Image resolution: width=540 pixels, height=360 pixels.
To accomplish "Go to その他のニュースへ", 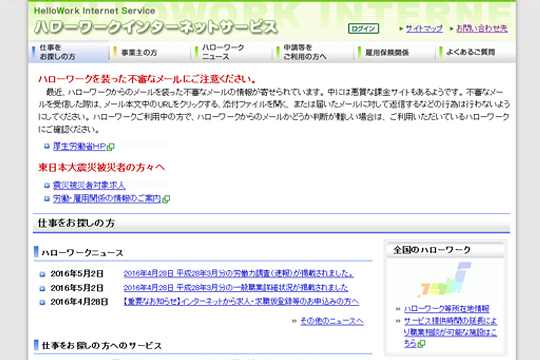I will [332, 321].
